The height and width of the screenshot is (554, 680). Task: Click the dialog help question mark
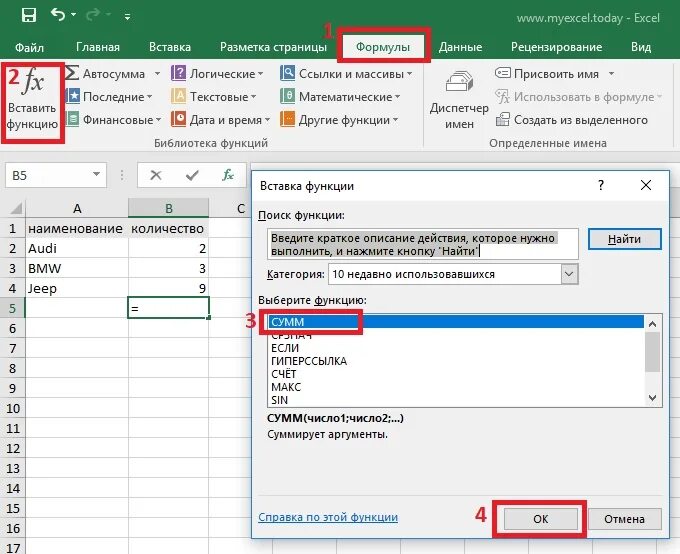pos(601,185)
